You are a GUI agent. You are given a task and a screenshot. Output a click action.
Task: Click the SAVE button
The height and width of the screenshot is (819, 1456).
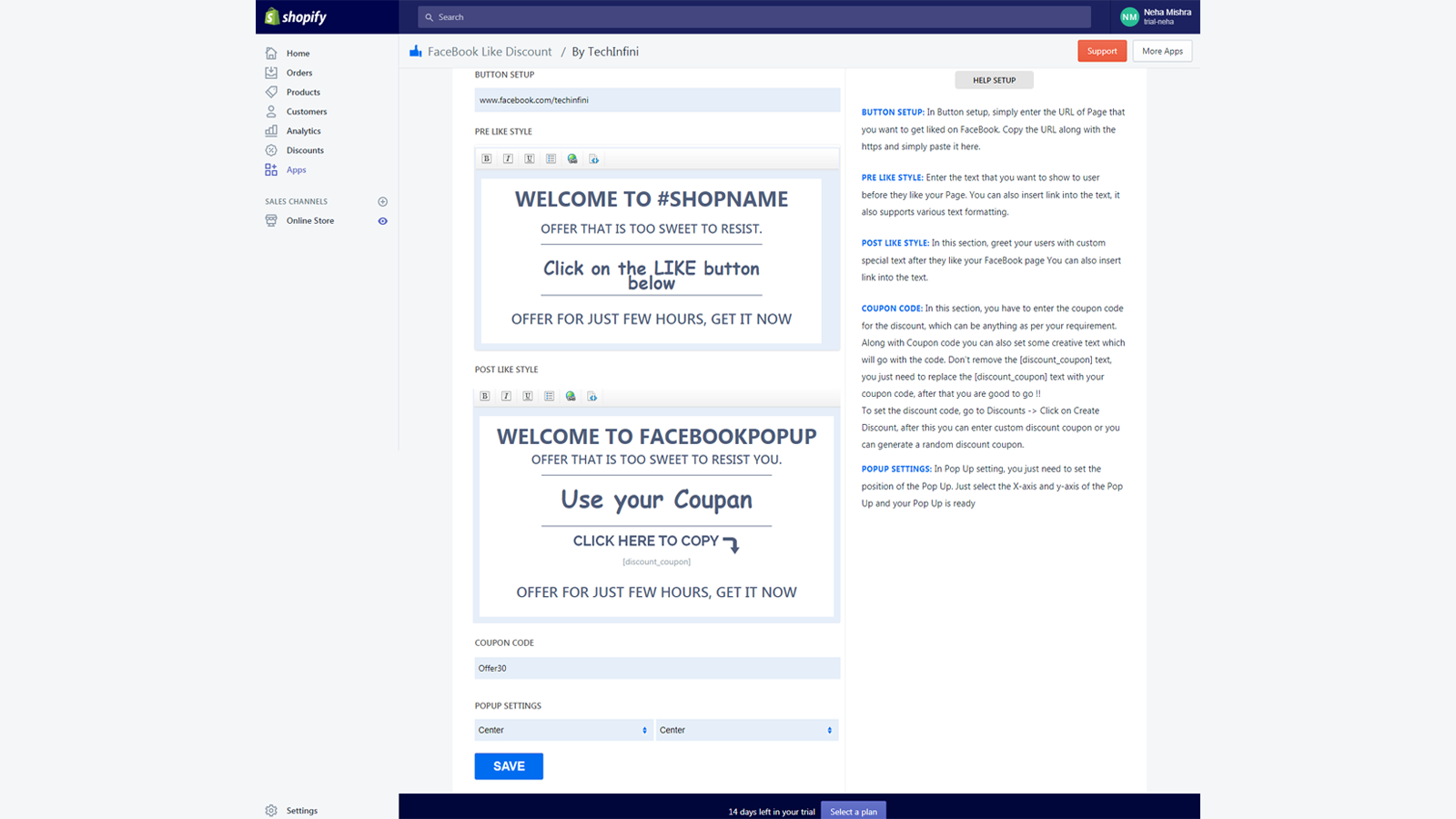coord(509,766)
